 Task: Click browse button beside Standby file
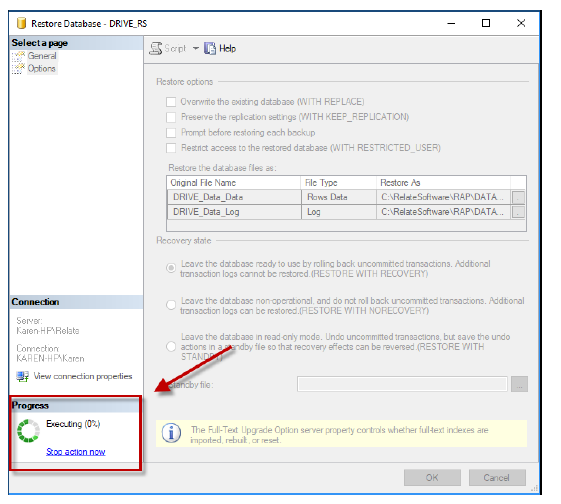click(x=519, y=384)
